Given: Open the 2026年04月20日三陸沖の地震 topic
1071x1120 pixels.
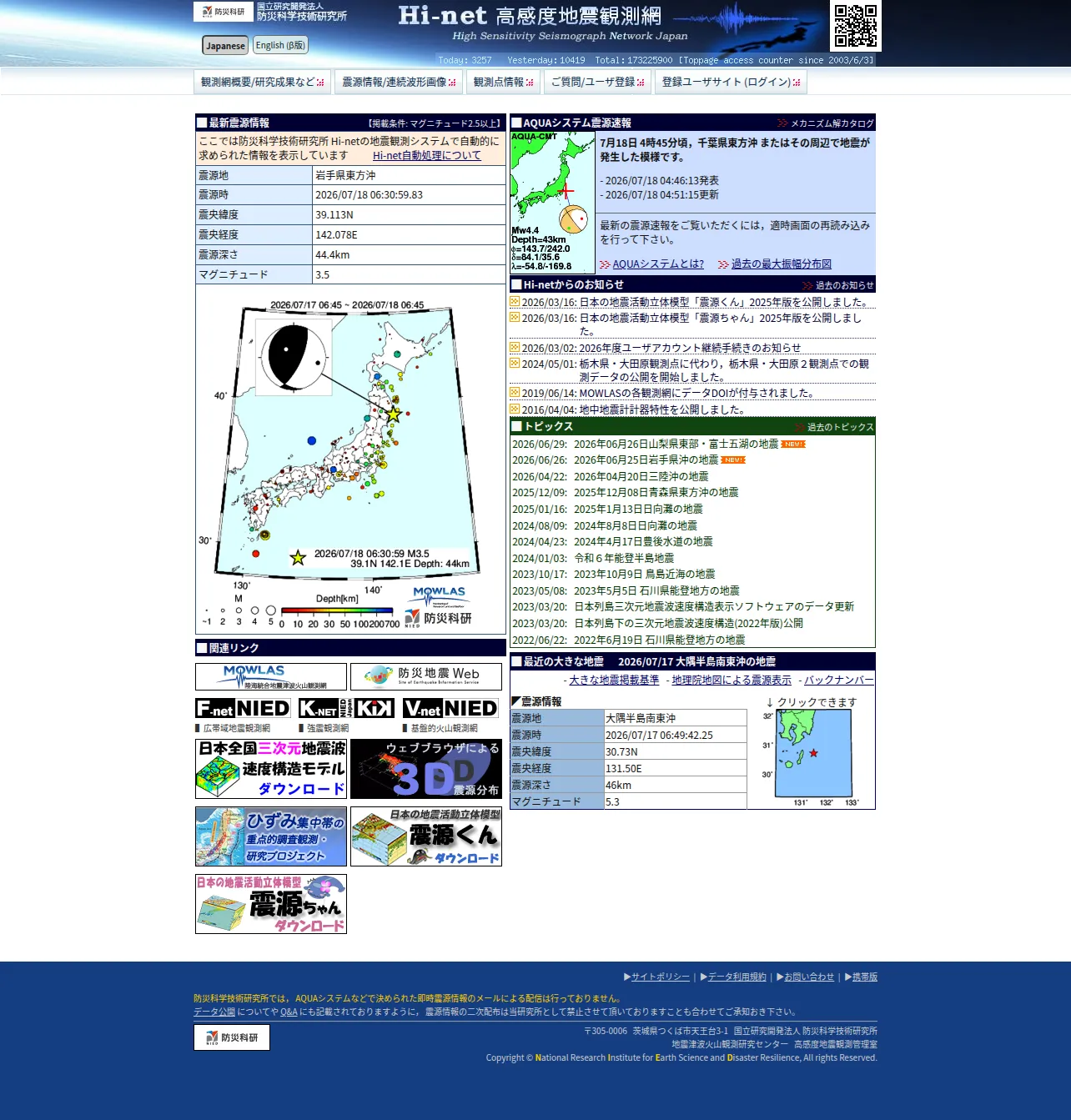Looking at the screenshot, I should pos(641,477).
